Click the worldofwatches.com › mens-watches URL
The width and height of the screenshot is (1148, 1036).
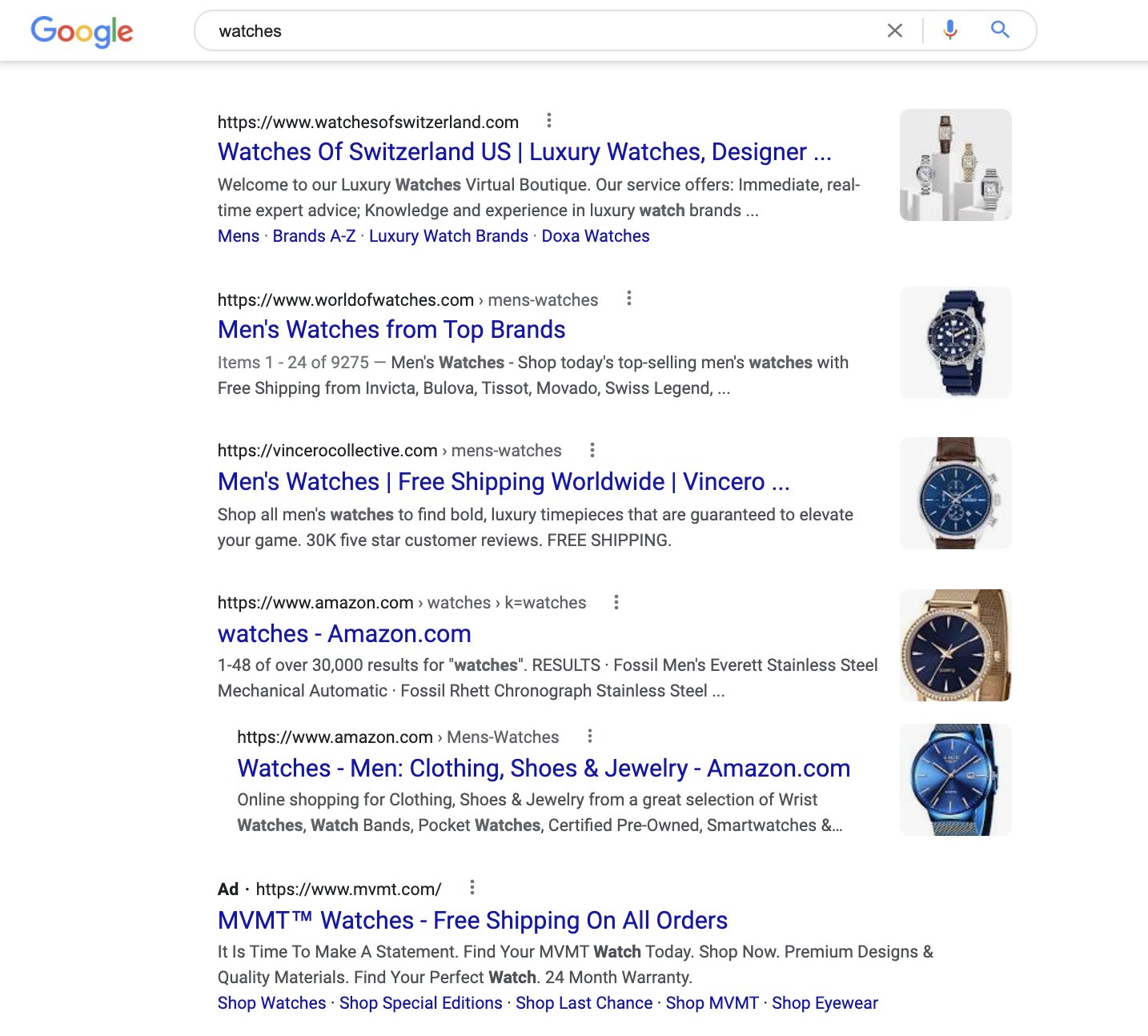(x=408, y=300)
